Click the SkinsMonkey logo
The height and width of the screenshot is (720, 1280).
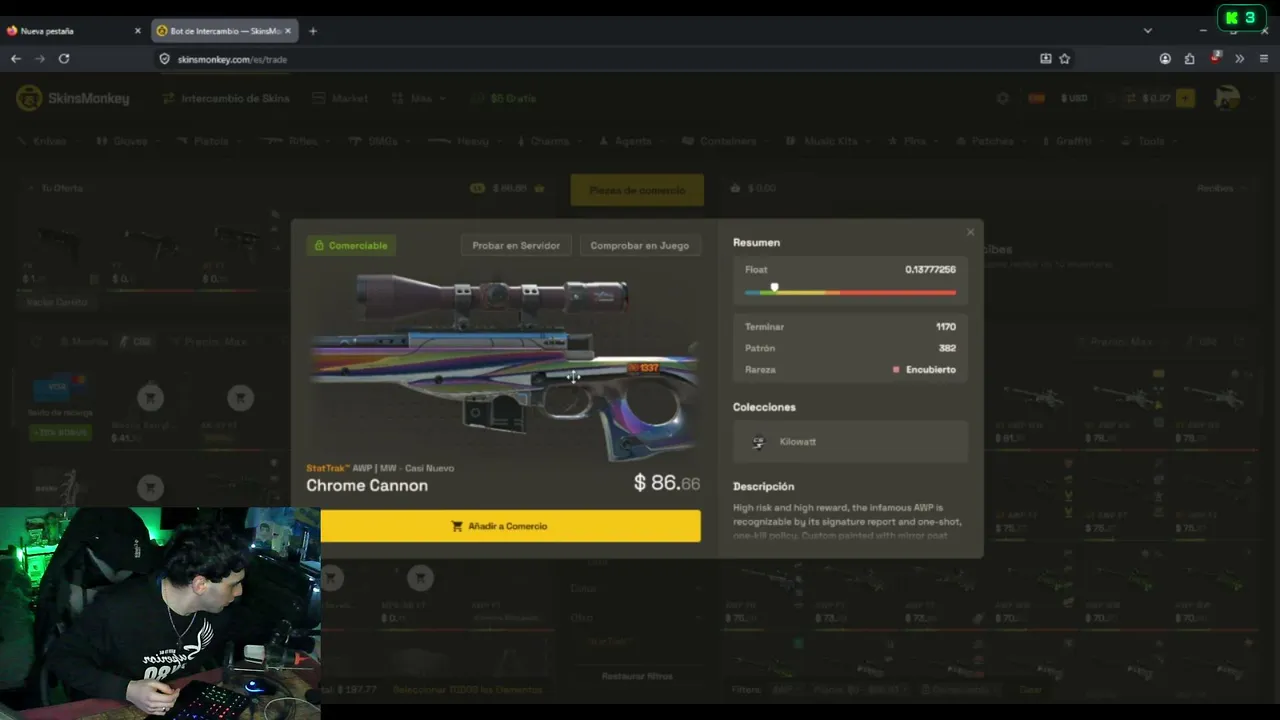[x=73, y=98]
